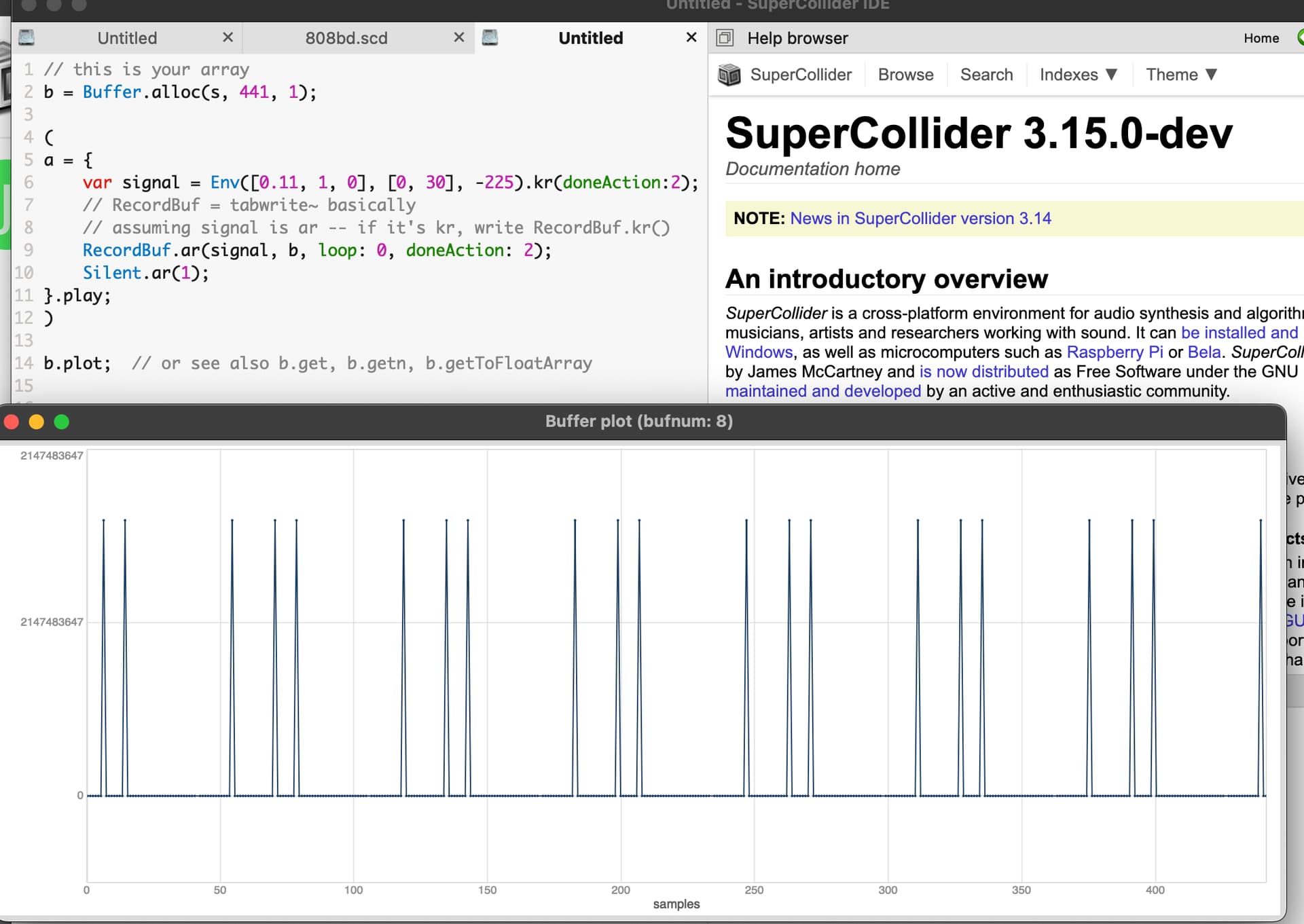The width and height of the screenshot is (1304, 924).
Task: Click the Help browser detach dock icon
Action: click(x=725, y=38)
